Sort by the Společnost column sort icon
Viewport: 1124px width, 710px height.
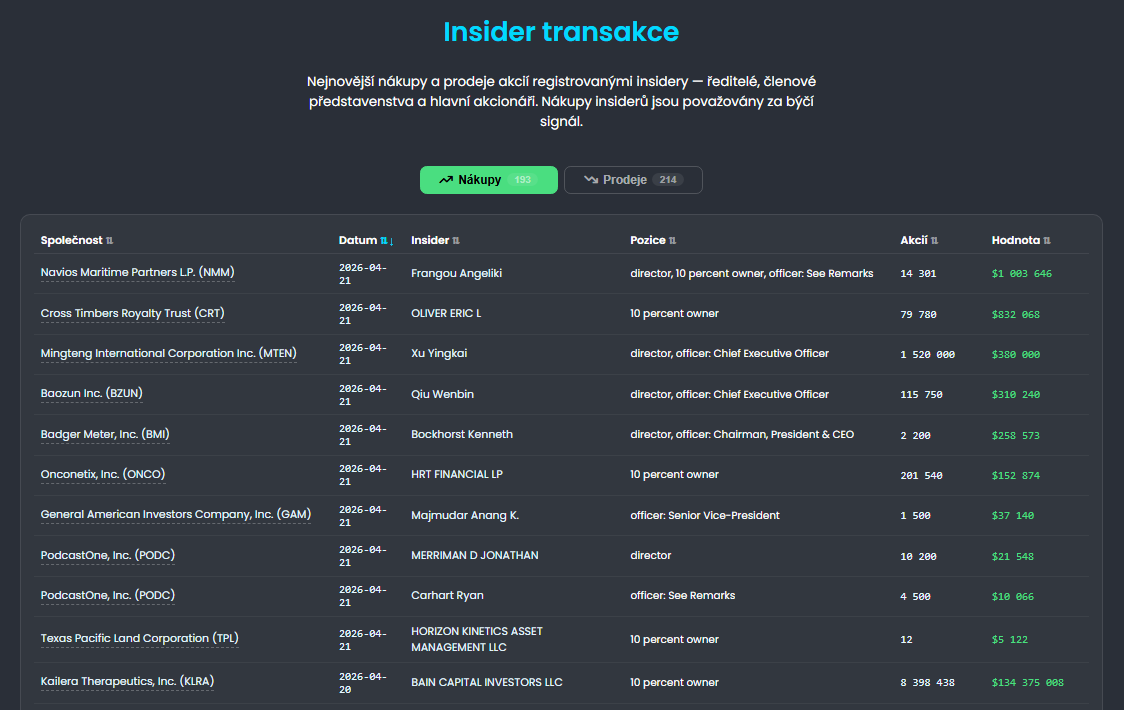(110, 241)
